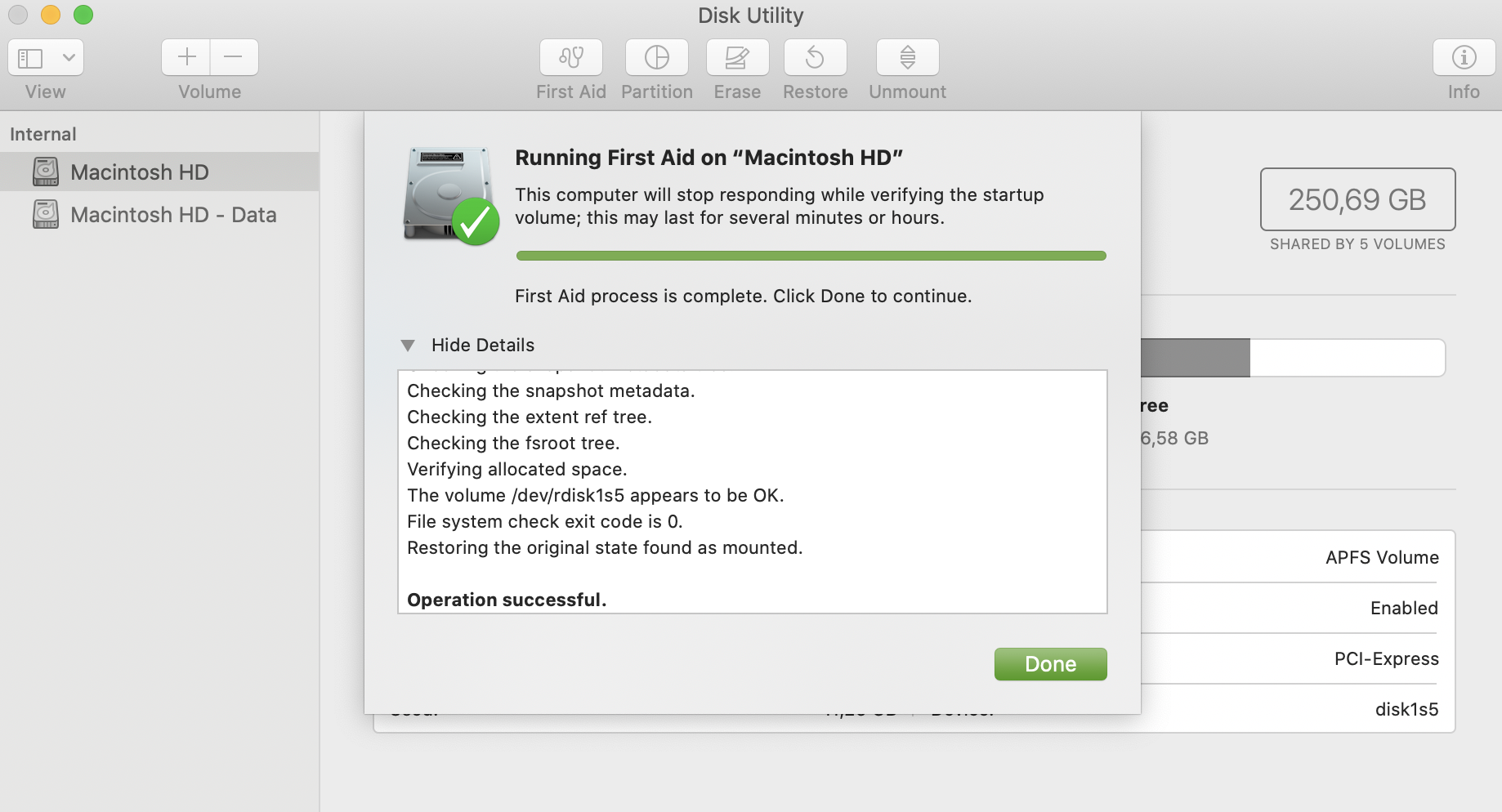Open the Info panel icon

coord(1464,57)
